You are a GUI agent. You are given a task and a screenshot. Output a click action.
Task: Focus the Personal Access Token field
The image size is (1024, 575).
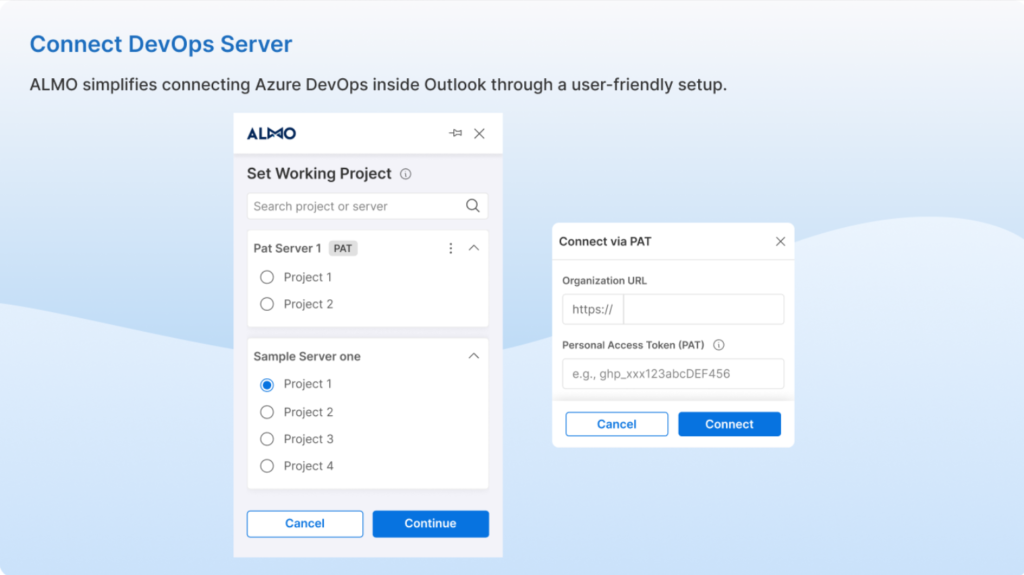673,374
